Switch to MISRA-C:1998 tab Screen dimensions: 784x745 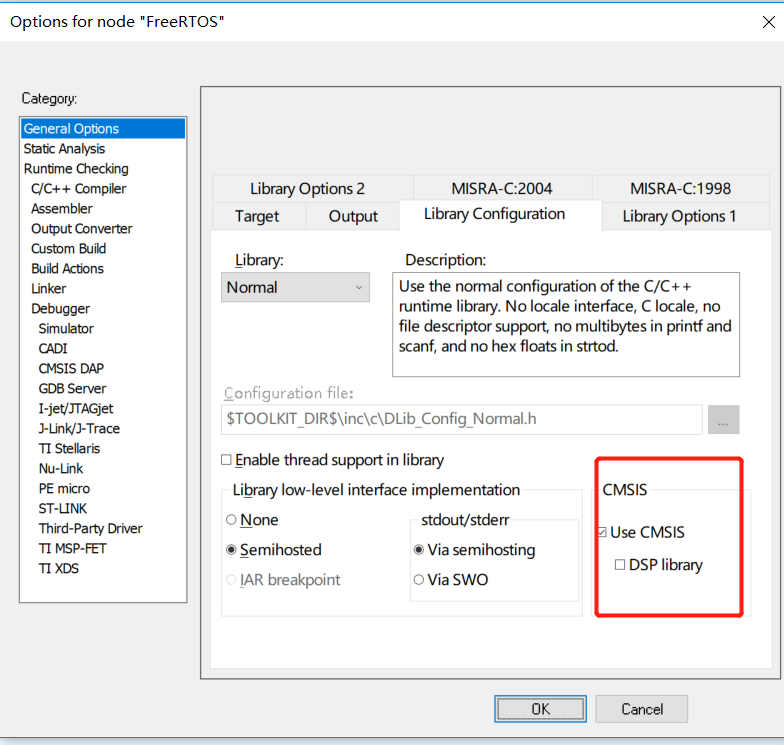[x=680, y=188]
